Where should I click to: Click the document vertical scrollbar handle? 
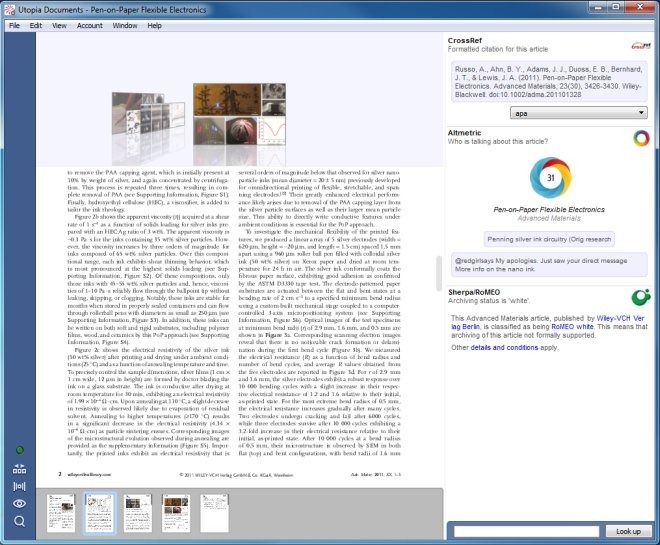[438, 273]
